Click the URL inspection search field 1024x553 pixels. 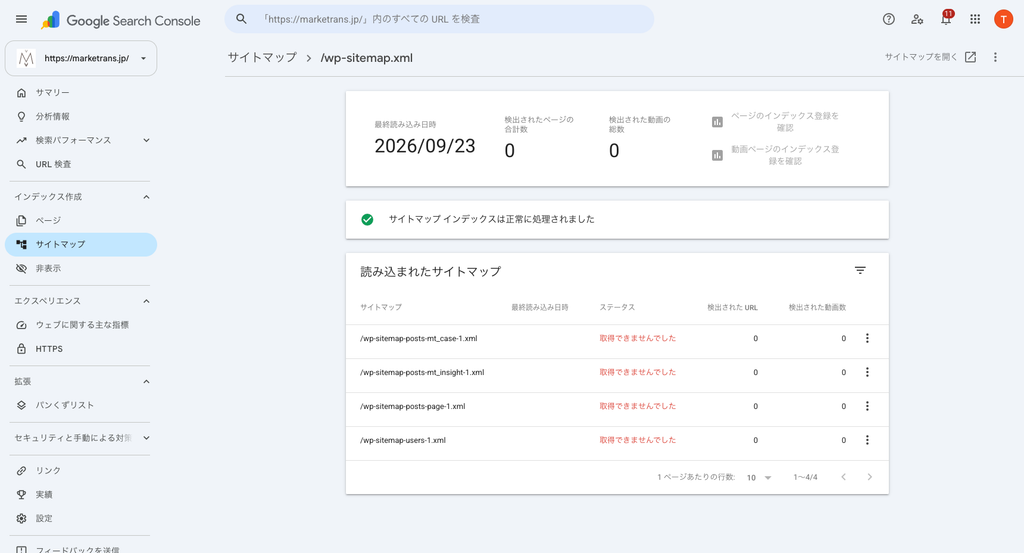440,19
